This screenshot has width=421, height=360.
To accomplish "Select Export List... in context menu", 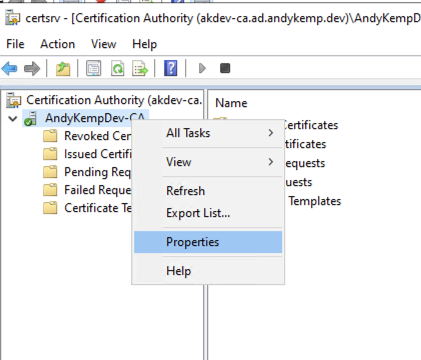I will [208, 213].
